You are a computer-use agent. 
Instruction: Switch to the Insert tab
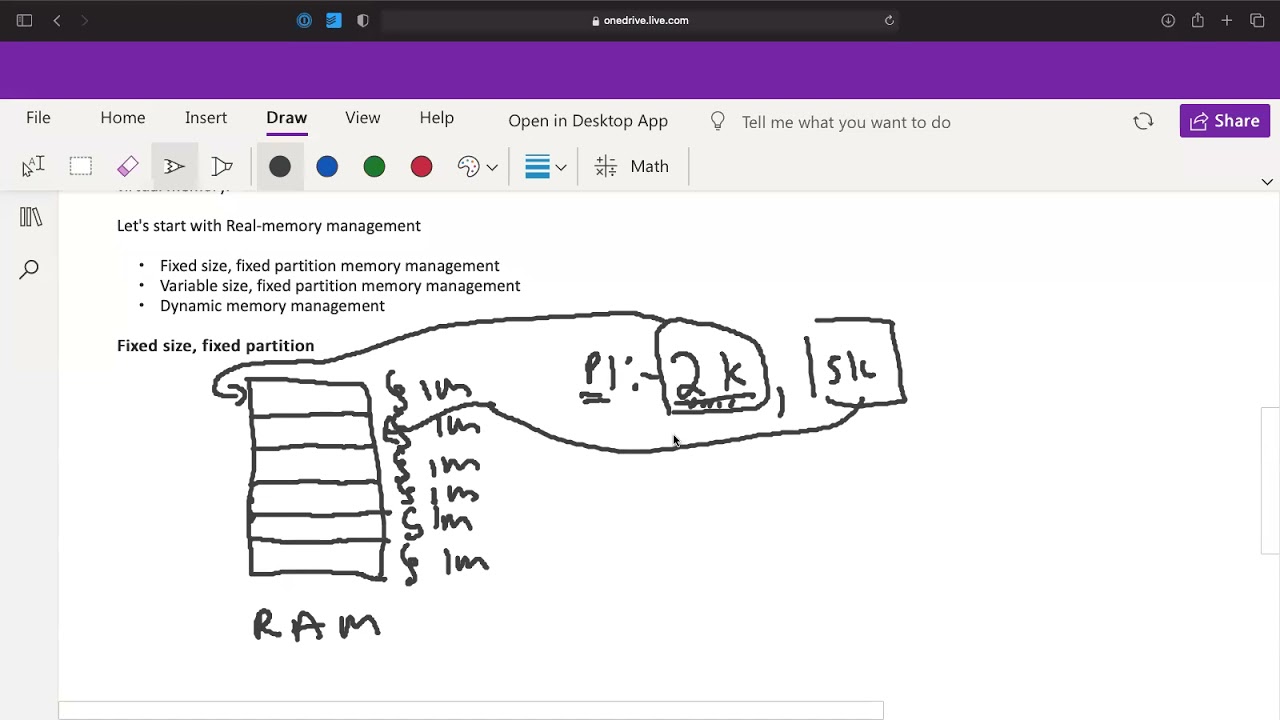[x=206, y=118]
